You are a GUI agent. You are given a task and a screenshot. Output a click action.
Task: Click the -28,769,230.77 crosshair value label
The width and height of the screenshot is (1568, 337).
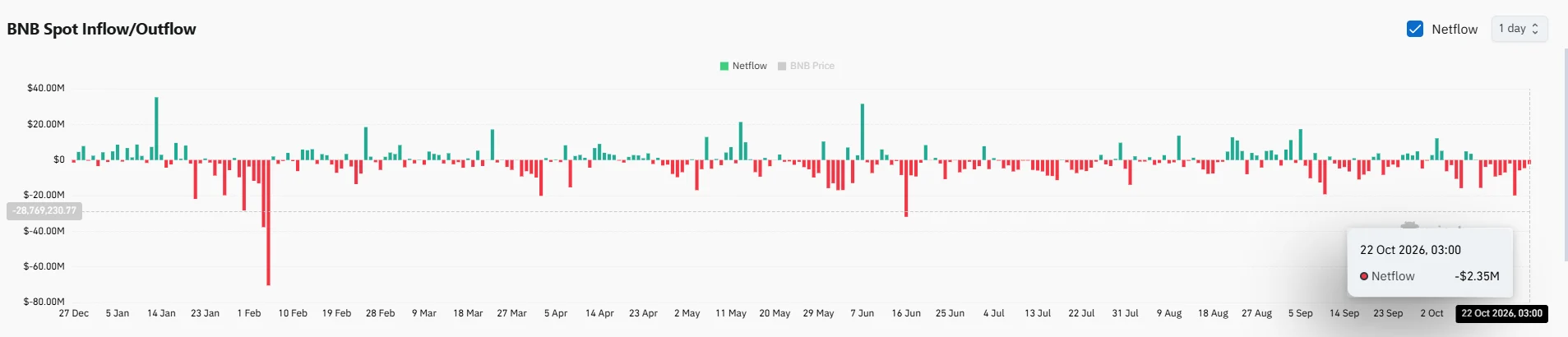pos(44,210)
